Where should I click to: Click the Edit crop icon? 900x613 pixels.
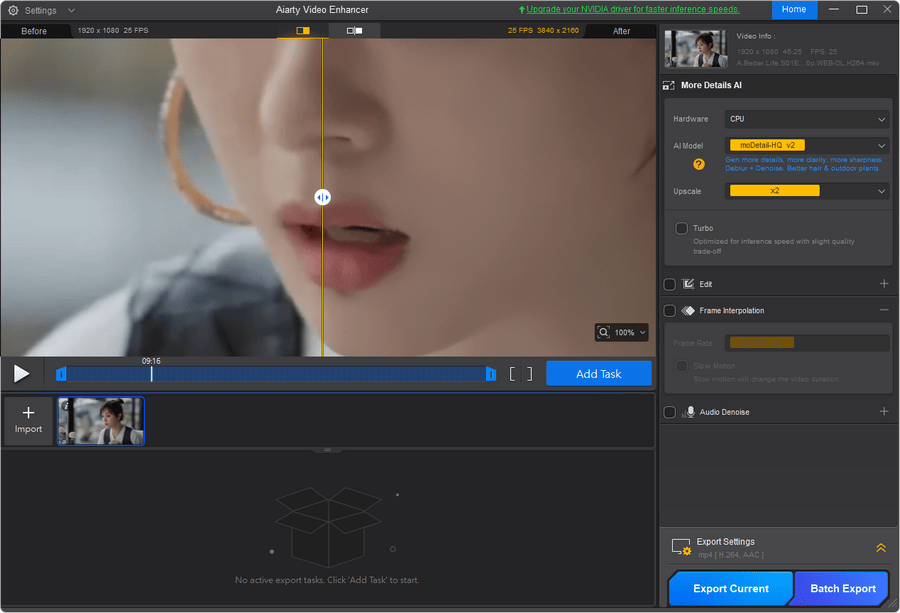click(688, 284)
